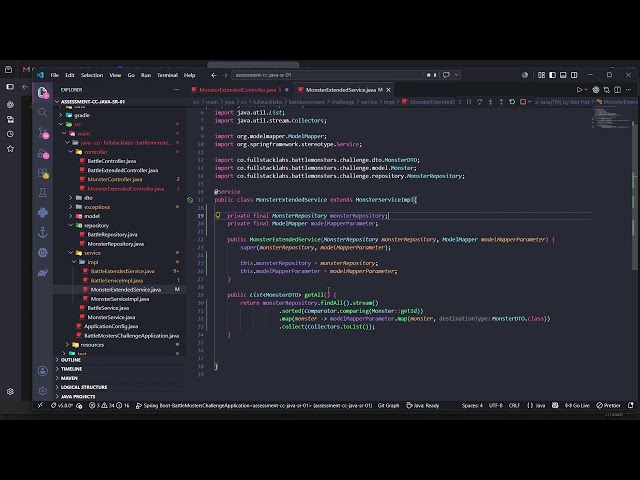Click CRLF line ending selector
The height and width of the screenshot is (480, 640).
pyautogui.click(x=514, y=405)
